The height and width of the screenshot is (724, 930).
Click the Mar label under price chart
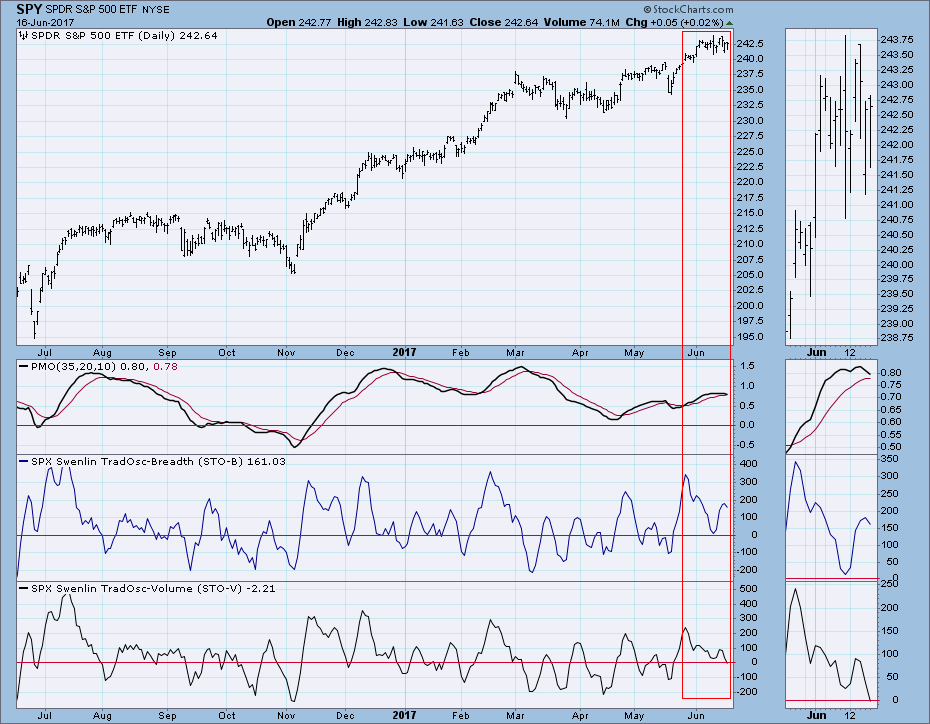[515, 353]
